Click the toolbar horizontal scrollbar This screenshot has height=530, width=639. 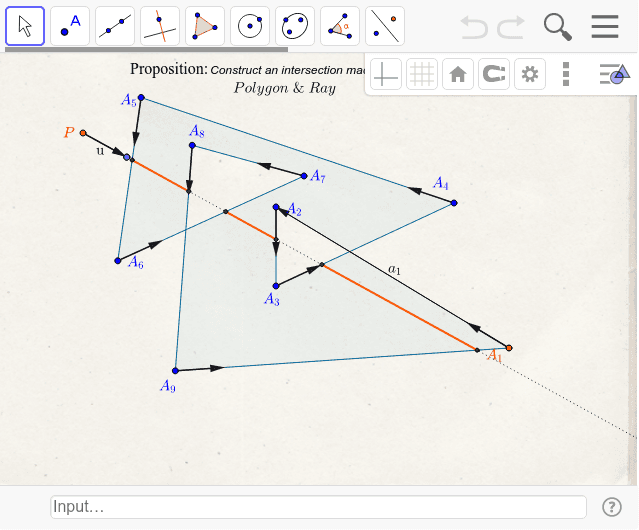tap(146, 49)
